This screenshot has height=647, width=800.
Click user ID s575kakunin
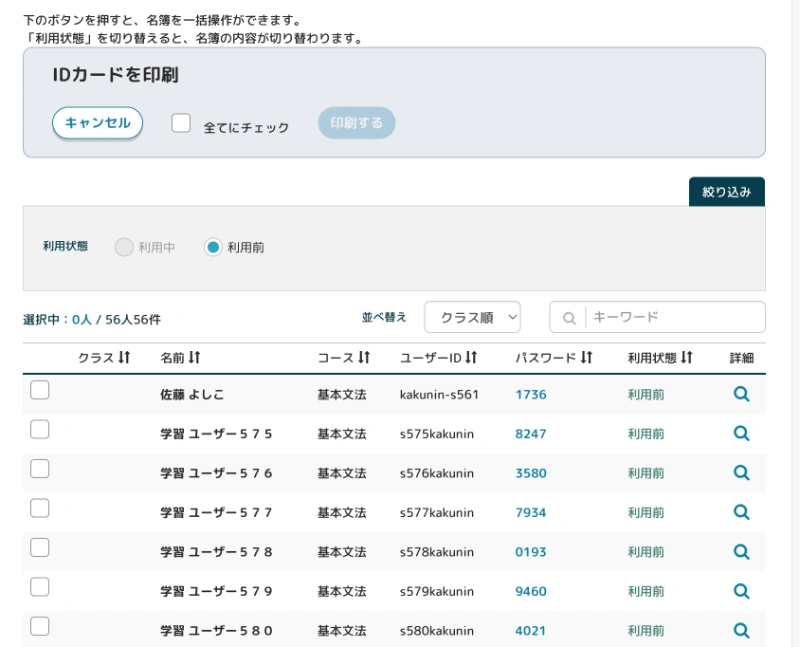coord(437,434)
